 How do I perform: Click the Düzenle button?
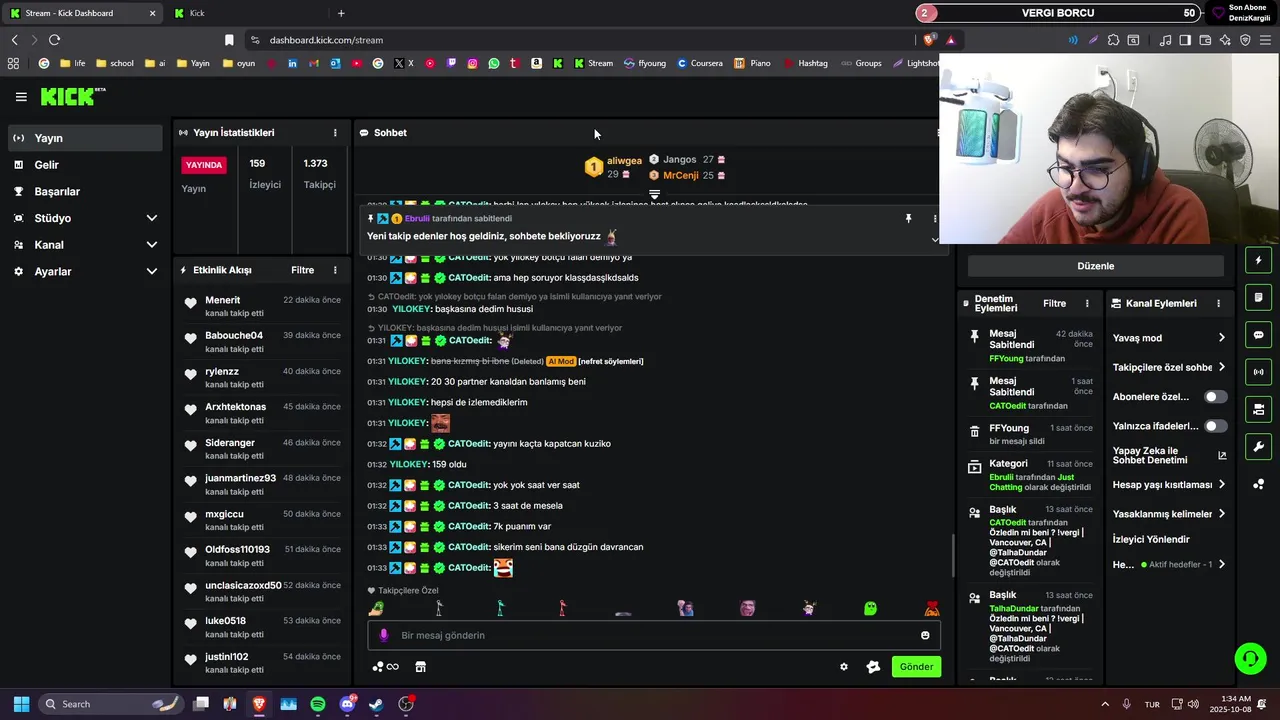(x=1095, y=266)
